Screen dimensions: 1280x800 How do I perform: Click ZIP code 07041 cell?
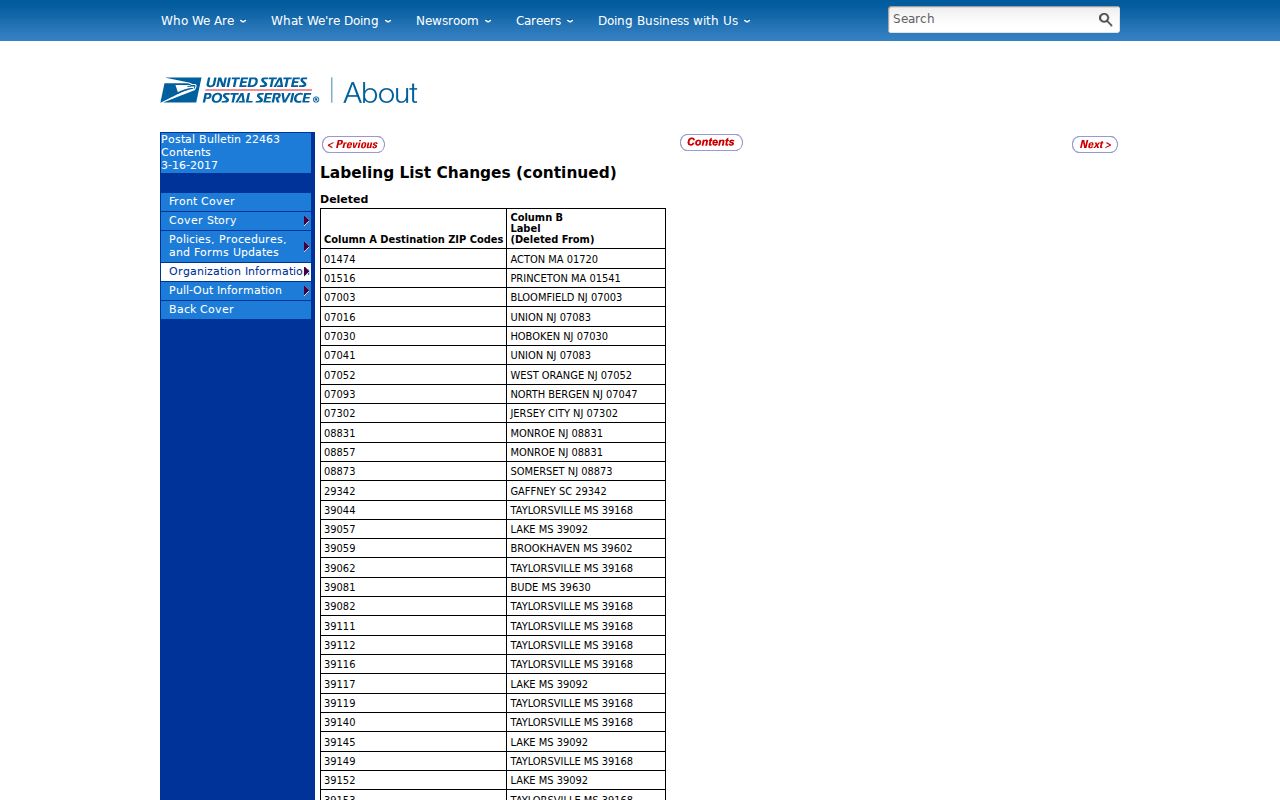(x=413, y=355)
